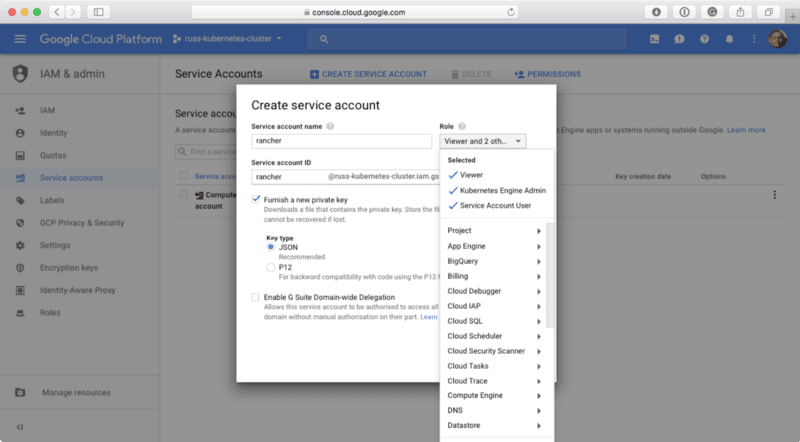The height and width of the screenshot is (442, 800).
Task: Collapse the left sidebar navigation
Action: coord(20,427)
